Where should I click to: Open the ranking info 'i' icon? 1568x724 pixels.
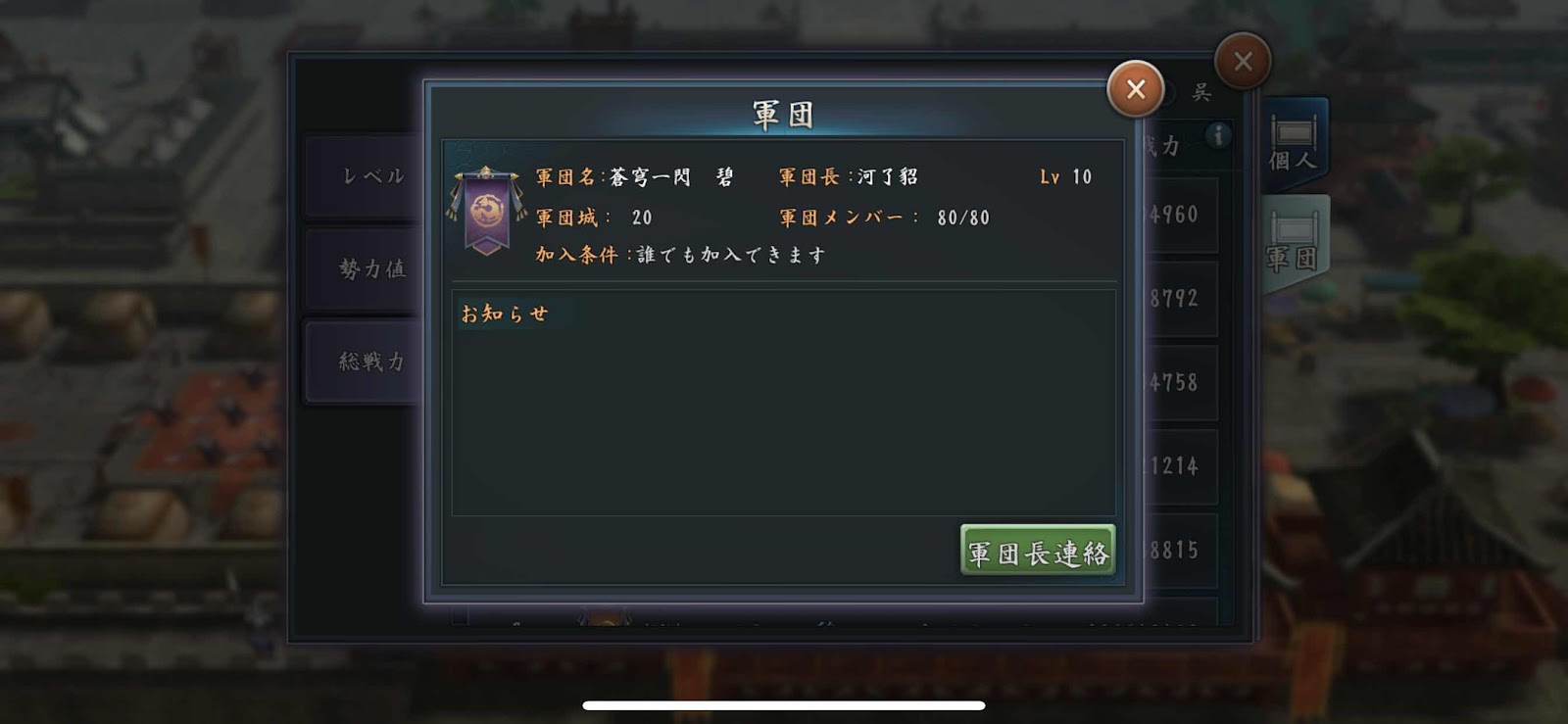pos(1217,136)
